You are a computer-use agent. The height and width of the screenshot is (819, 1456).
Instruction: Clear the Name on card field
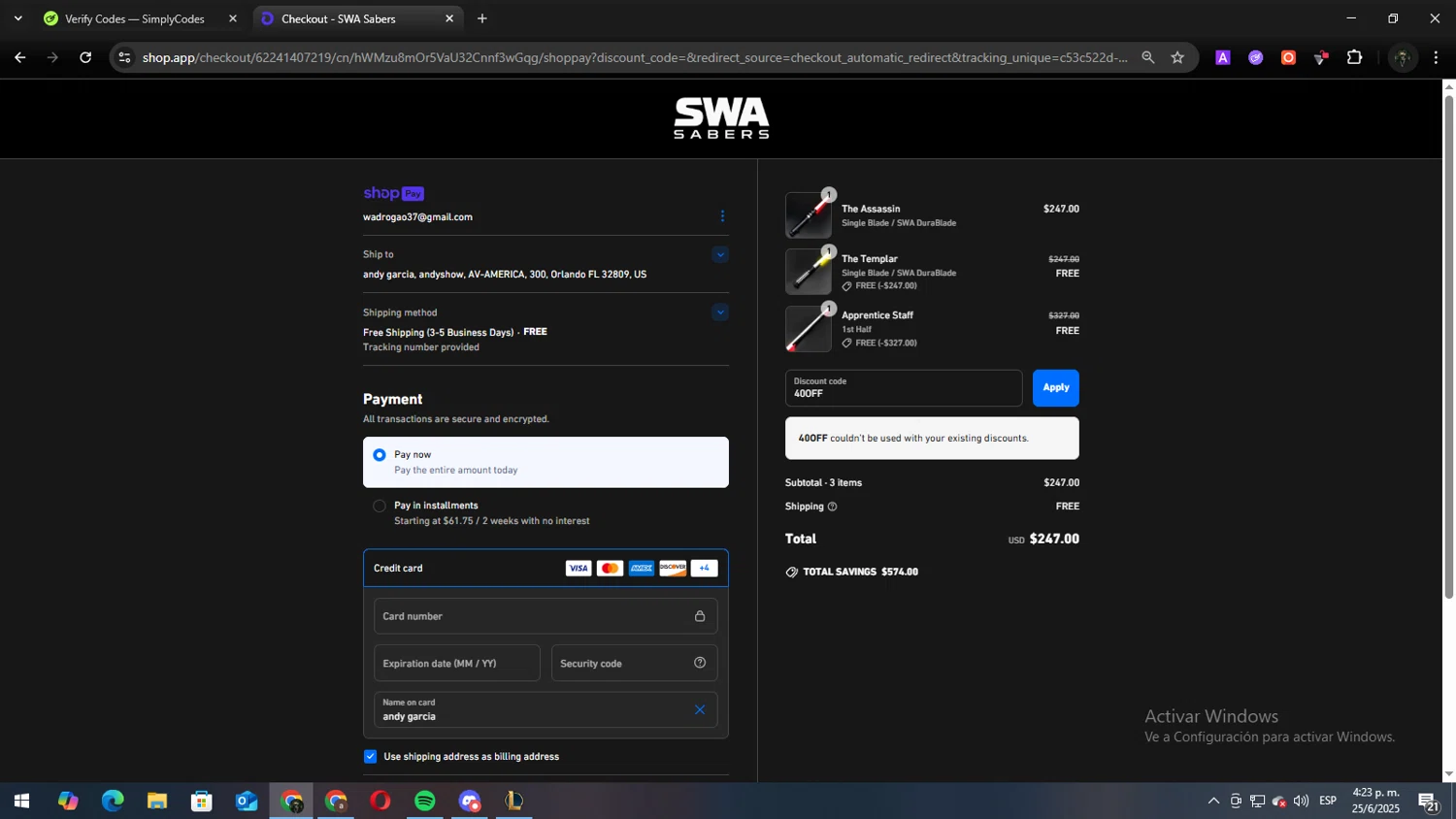[700, 709]
